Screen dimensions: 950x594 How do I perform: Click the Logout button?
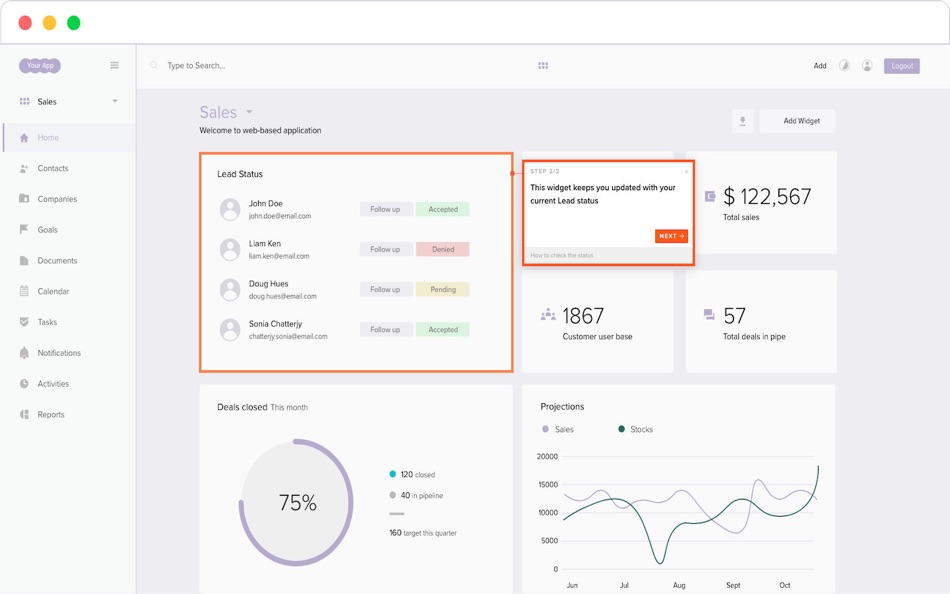pyautogui.click(x=902, y=65)
